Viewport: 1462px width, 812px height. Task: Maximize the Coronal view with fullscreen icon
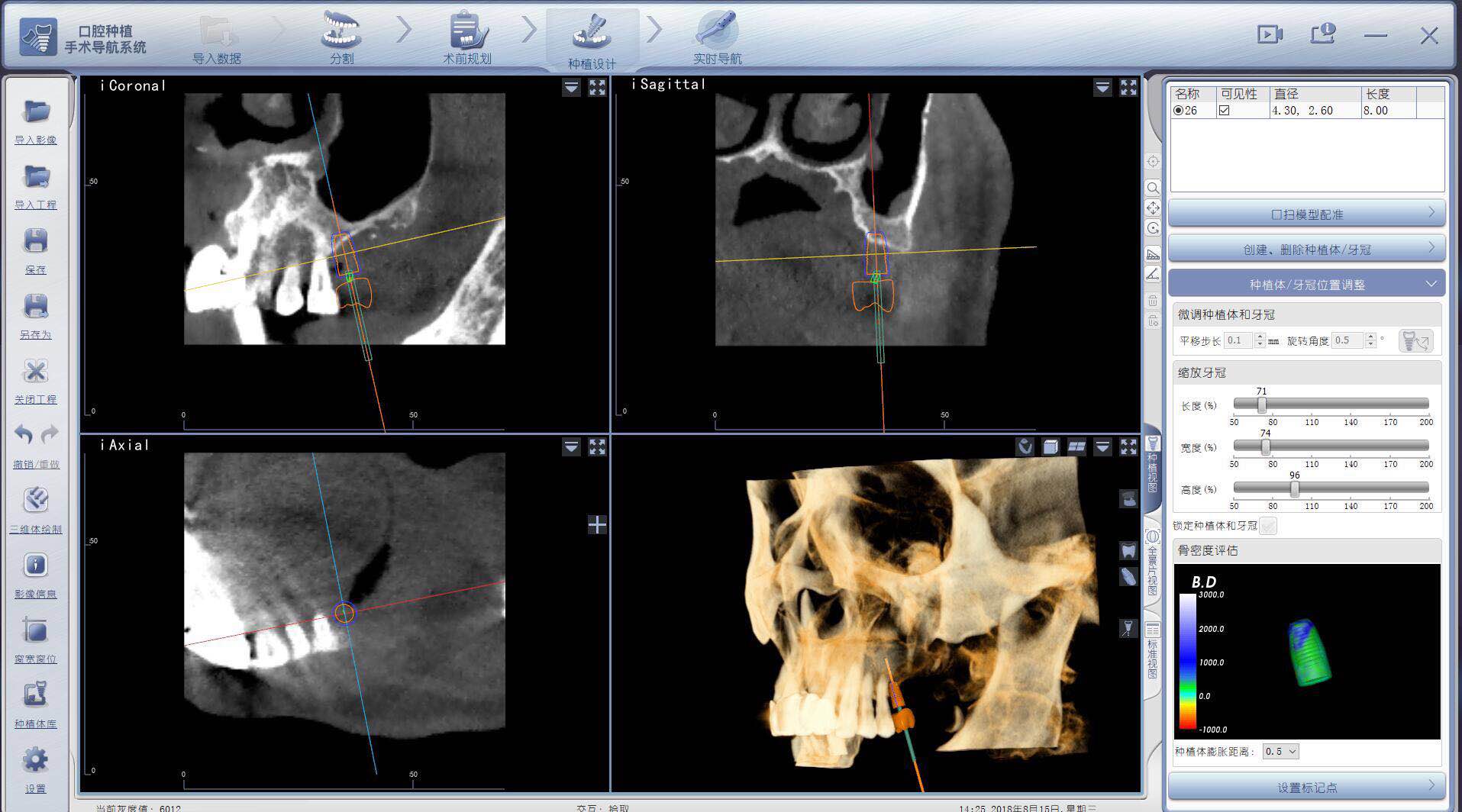click(x=597, y=88)
